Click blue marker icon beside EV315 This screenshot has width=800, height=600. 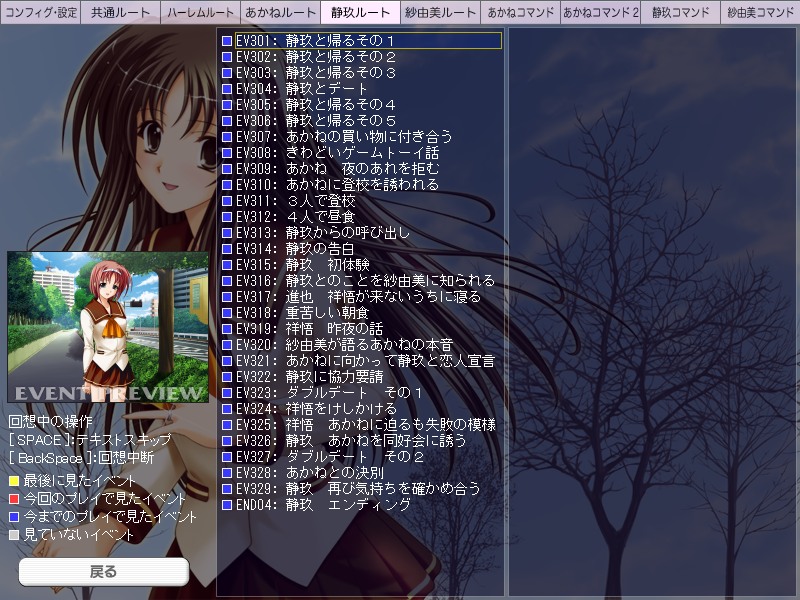pos(227,265)
